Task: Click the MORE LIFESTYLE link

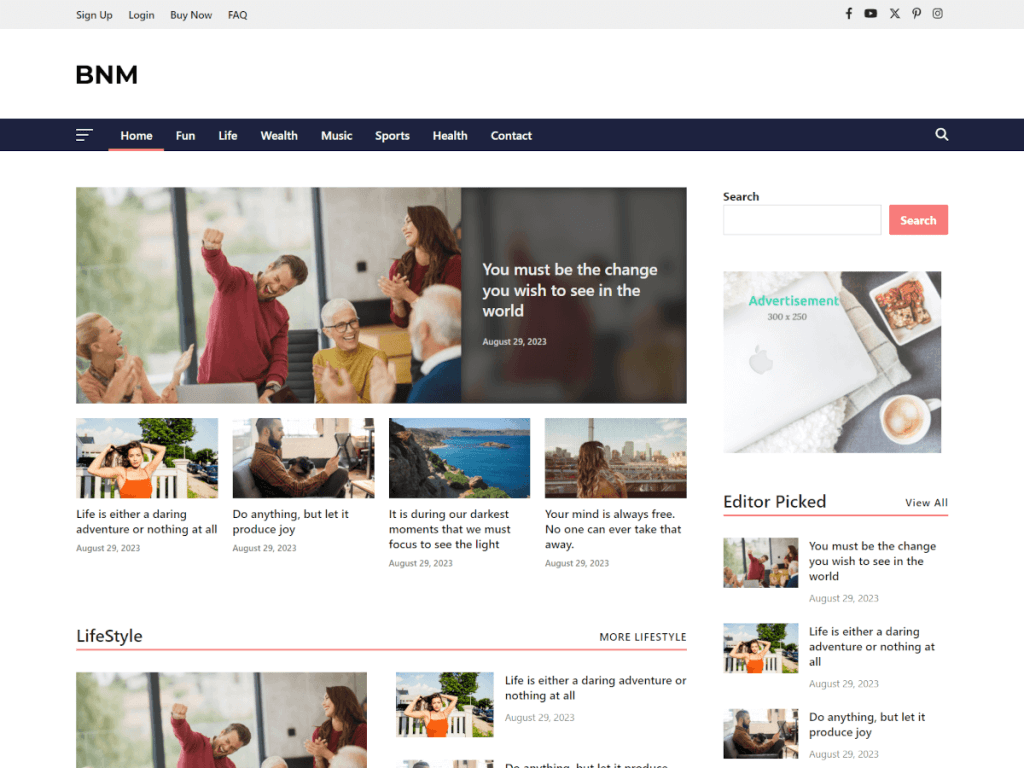Action: 643,637
